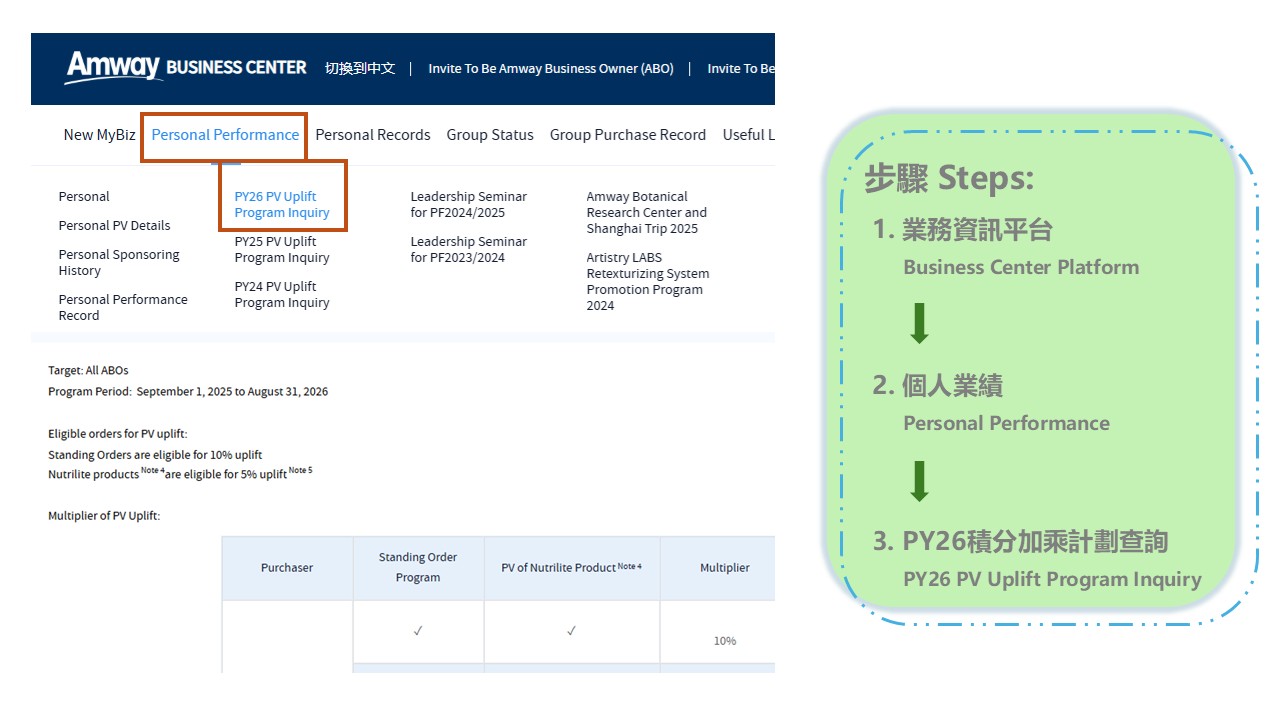Image resolution: width=1280 pixels, height=720 pixels.
Task: Click the 10% multiplier cell
Action: click(x=725, y=641)
